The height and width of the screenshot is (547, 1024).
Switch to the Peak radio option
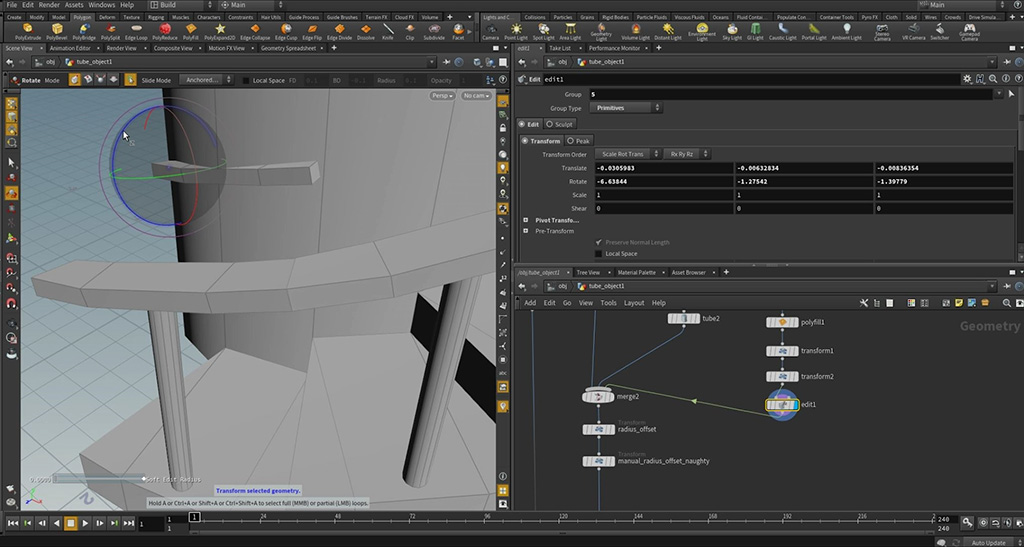pos(578,141)
